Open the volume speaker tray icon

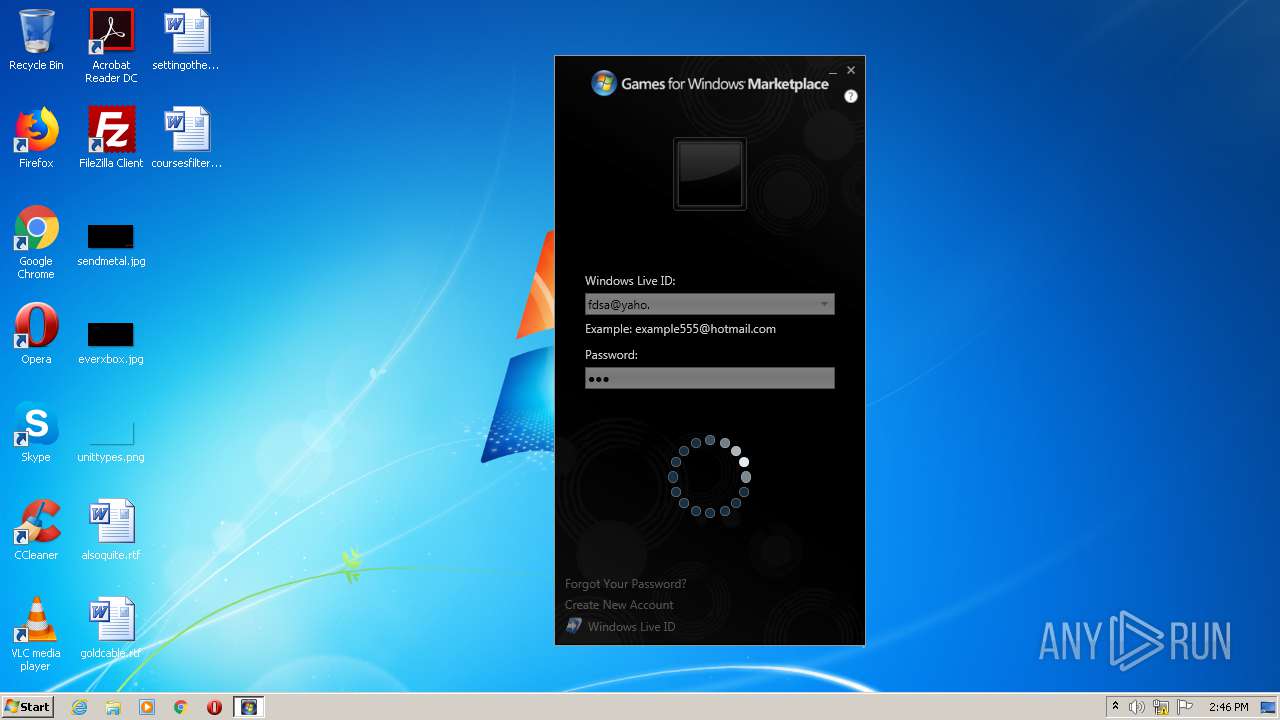[x=1137, y=707]
